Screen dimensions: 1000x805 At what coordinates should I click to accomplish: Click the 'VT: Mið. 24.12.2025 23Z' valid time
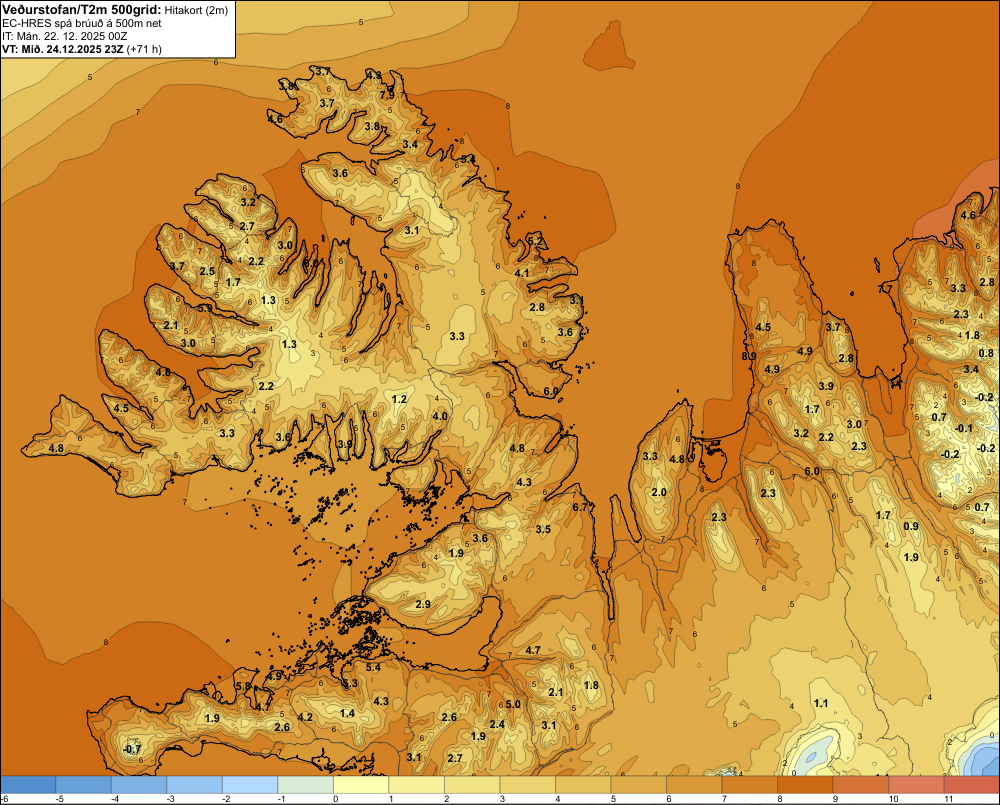(63, 49)
